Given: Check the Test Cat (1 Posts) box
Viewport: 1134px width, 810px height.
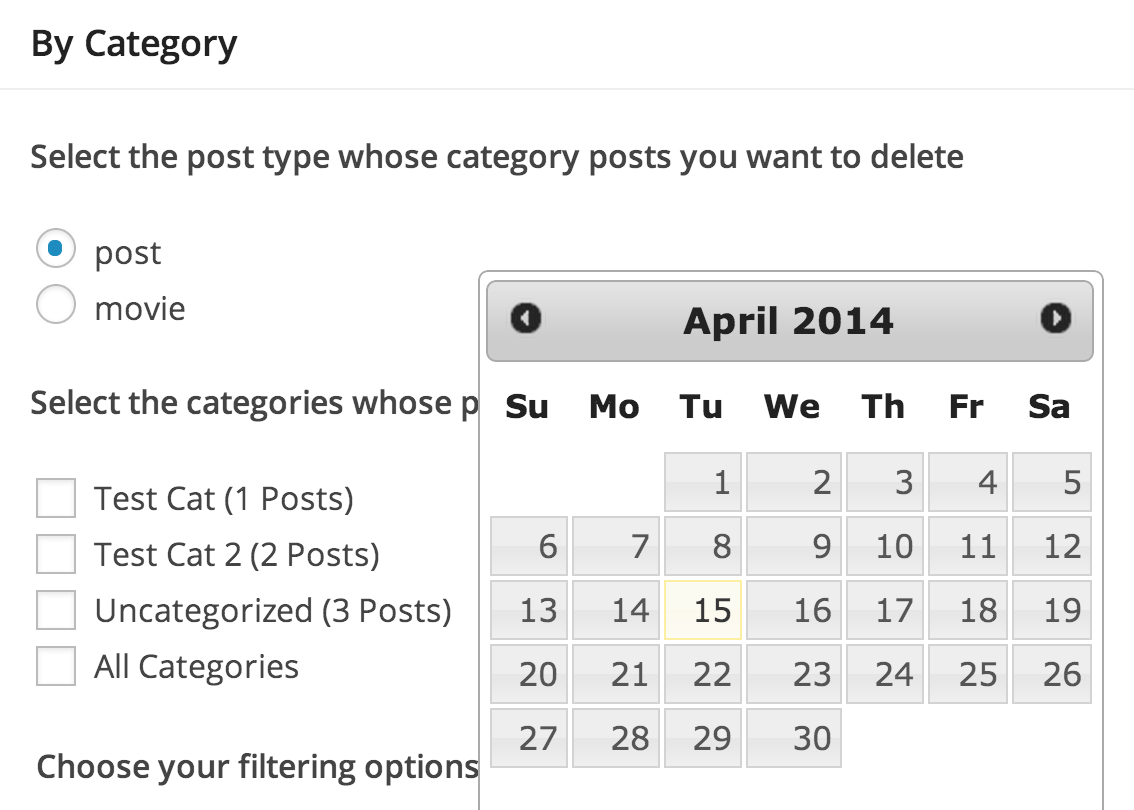Looking at the screenshot, I should tap(56, 498).
